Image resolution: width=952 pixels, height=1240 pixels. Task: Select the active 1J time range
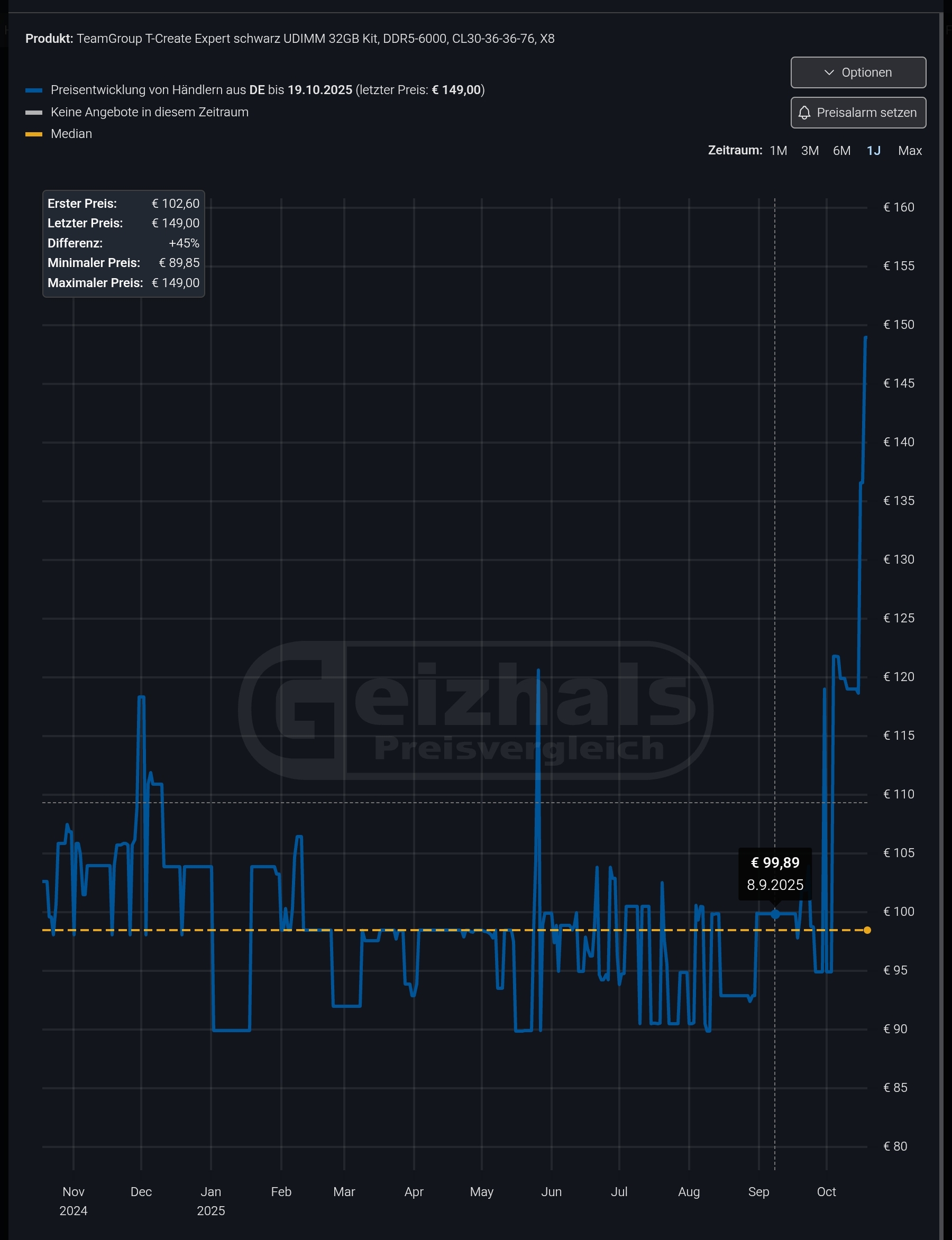click(873, 151)
